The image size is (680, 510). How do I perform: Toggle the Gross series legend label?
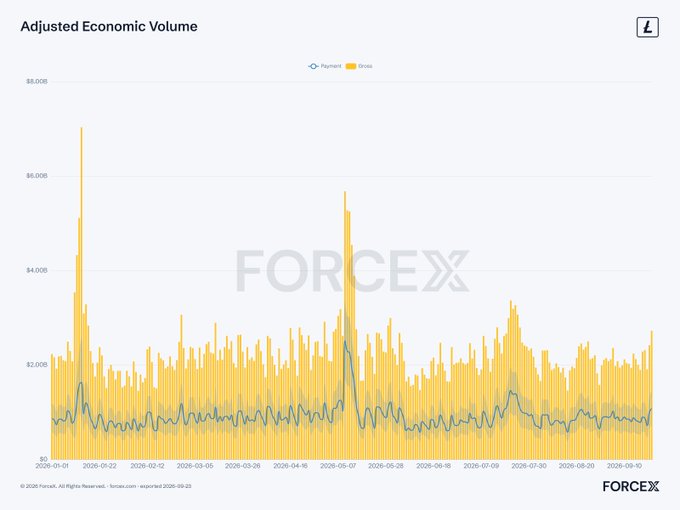click(365, 66)
